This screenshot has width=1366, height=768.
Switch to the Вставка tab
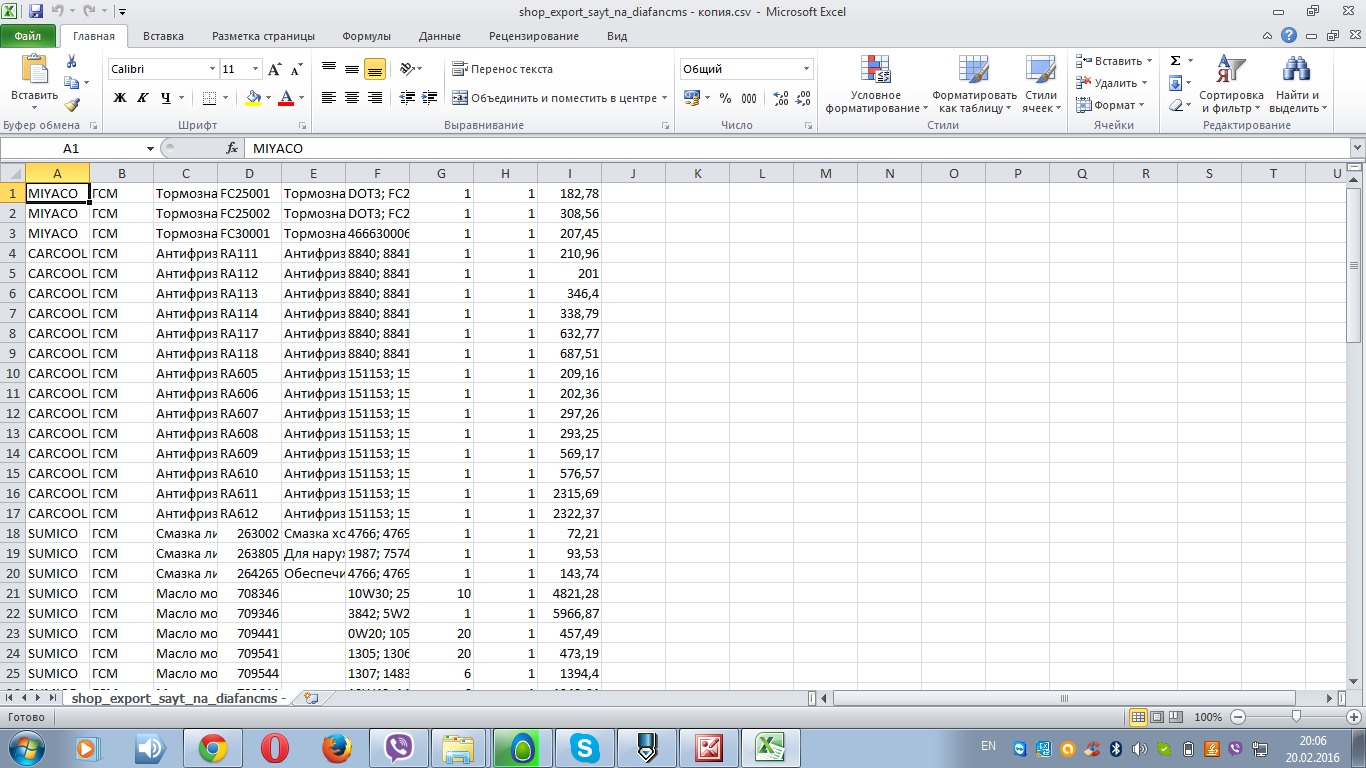[163, 36]
